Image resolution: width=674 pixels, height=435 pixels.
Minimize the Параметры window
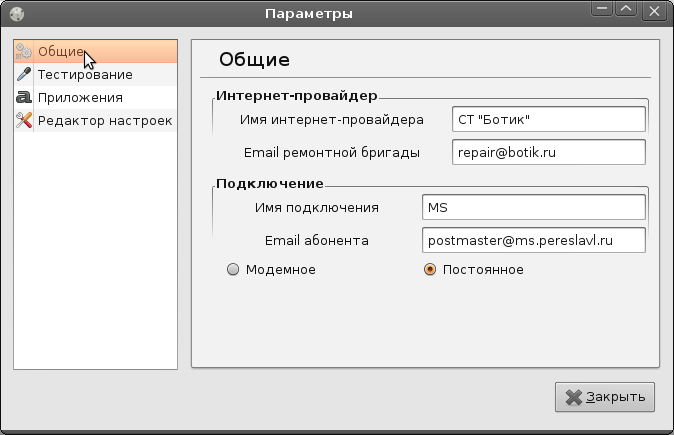click(602, 9)
